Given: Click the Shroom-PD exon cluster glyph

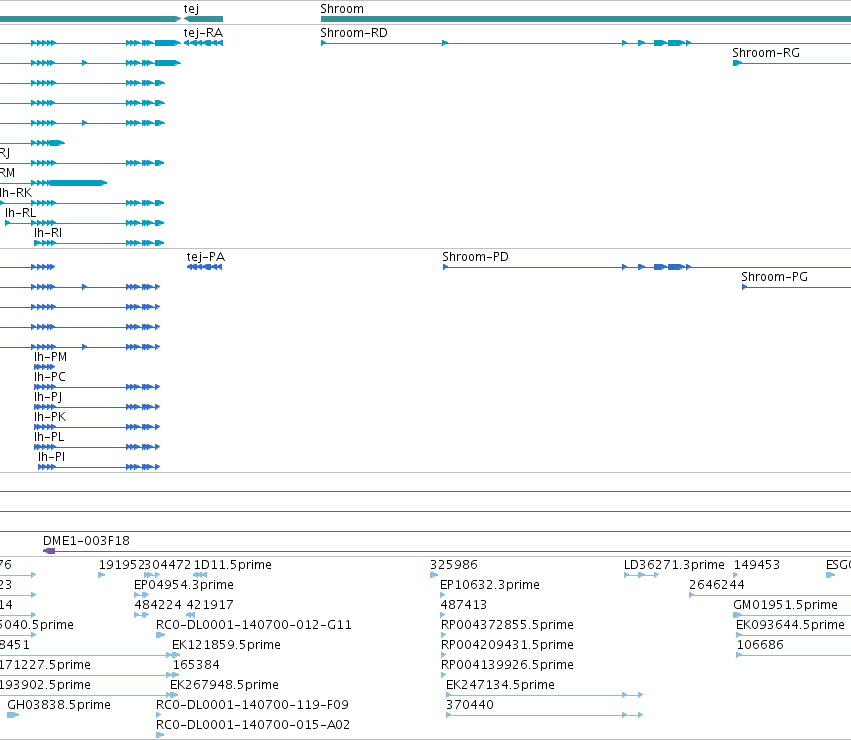Looking at the screenshot, I should coord(672,267).
